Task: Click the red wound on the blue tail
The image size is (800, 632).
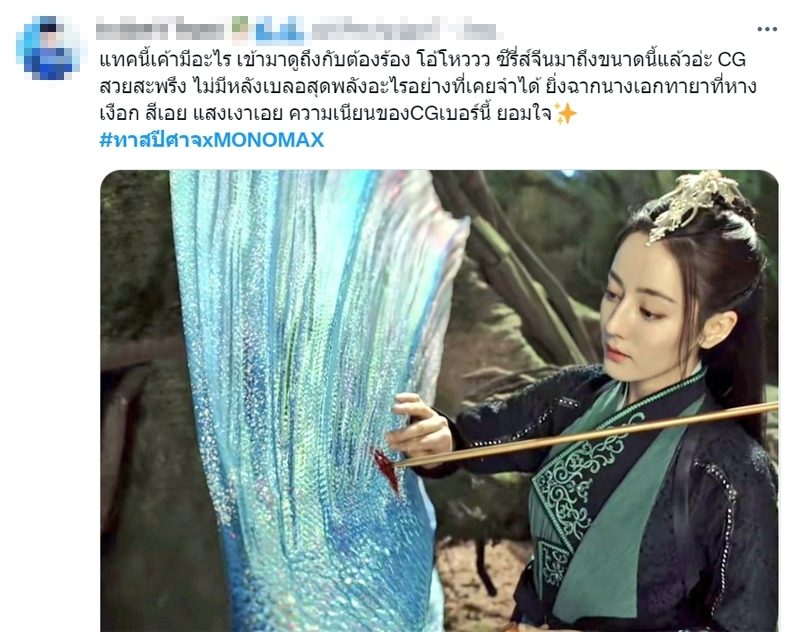Action: pos(386,469)
